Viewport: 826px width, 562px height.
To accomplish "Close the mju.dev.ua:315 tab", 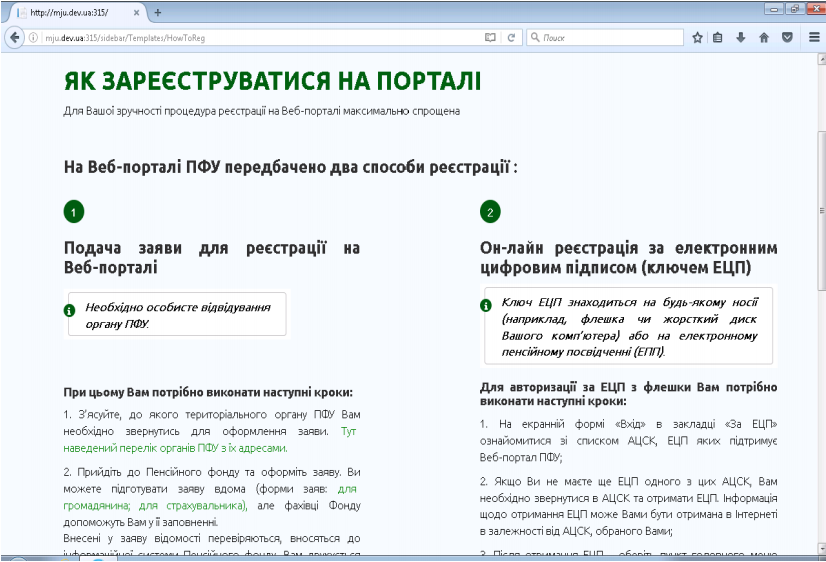I will click(x=136, y=12).
